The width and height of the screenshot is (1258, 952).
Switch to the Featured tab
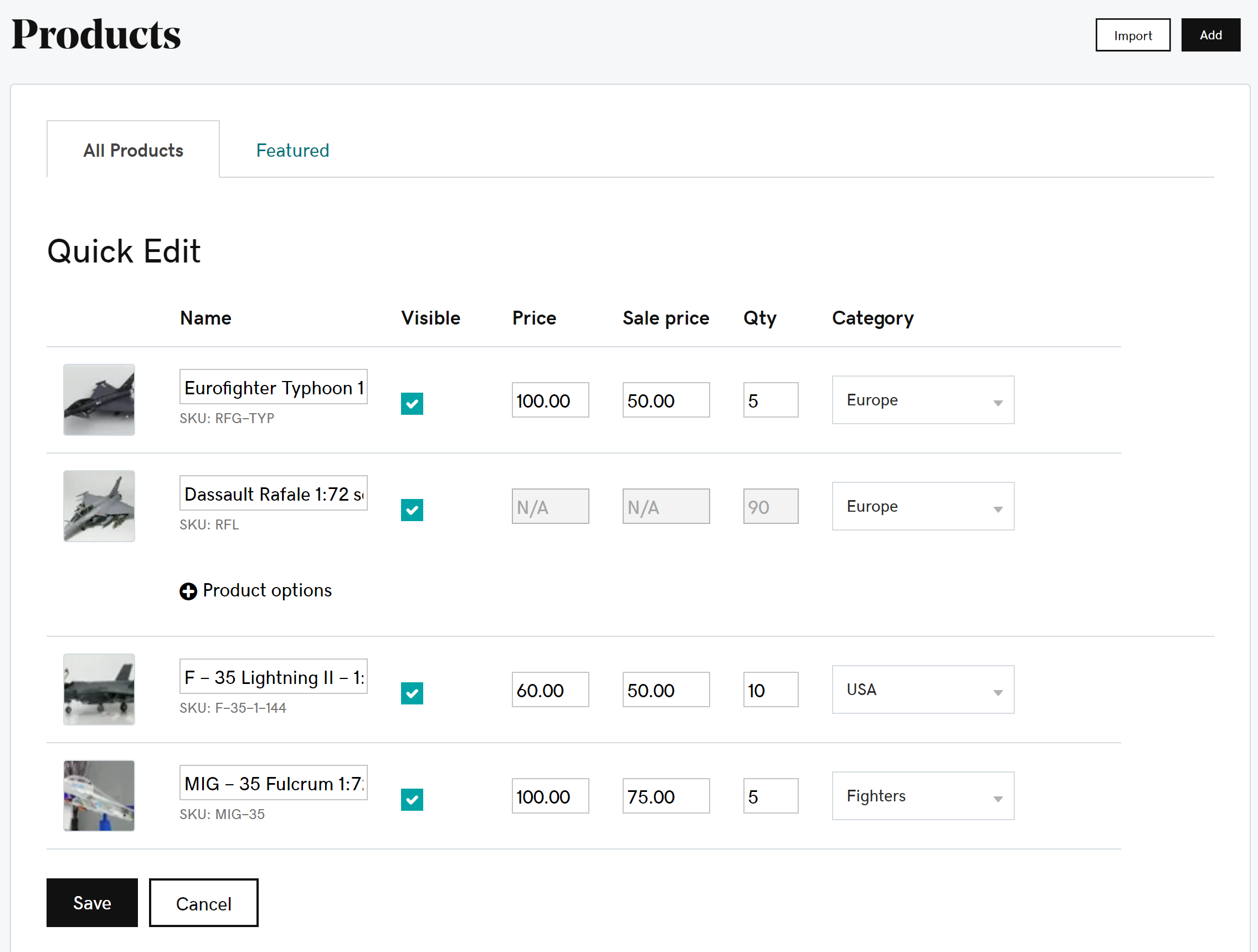point(292,150)
